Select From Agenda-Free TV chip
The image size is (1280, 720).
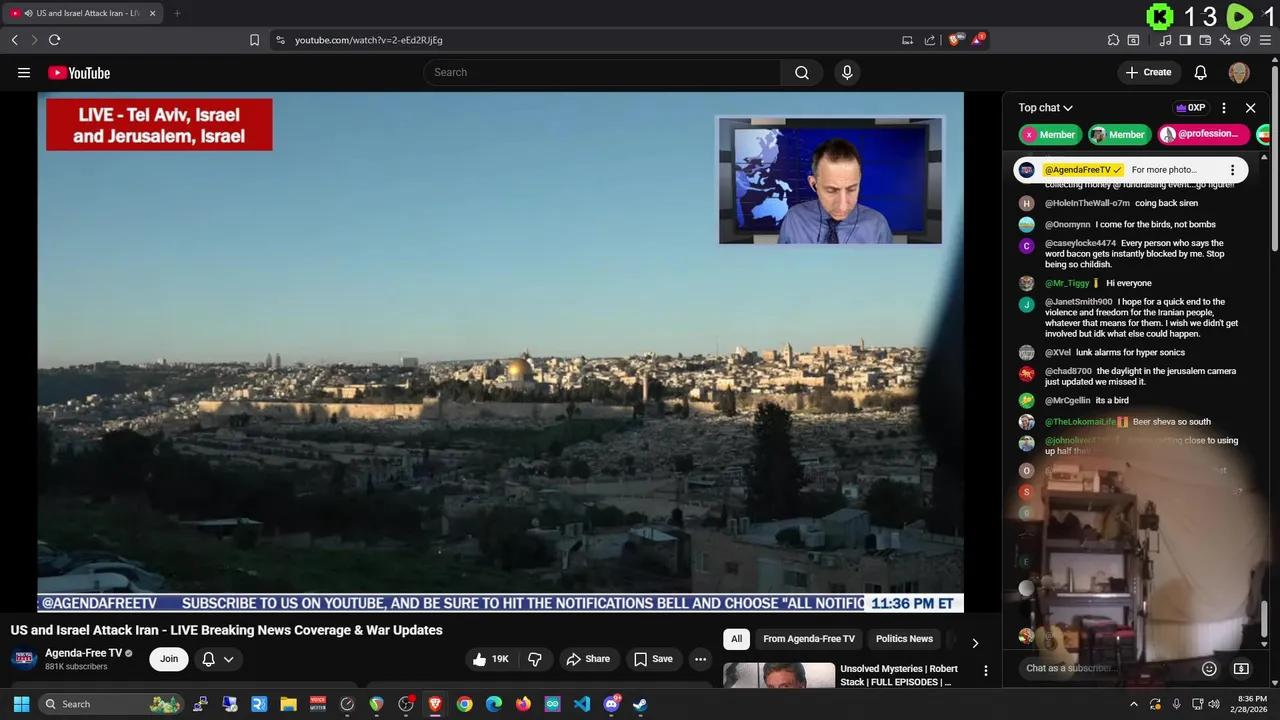pos(809,639)
